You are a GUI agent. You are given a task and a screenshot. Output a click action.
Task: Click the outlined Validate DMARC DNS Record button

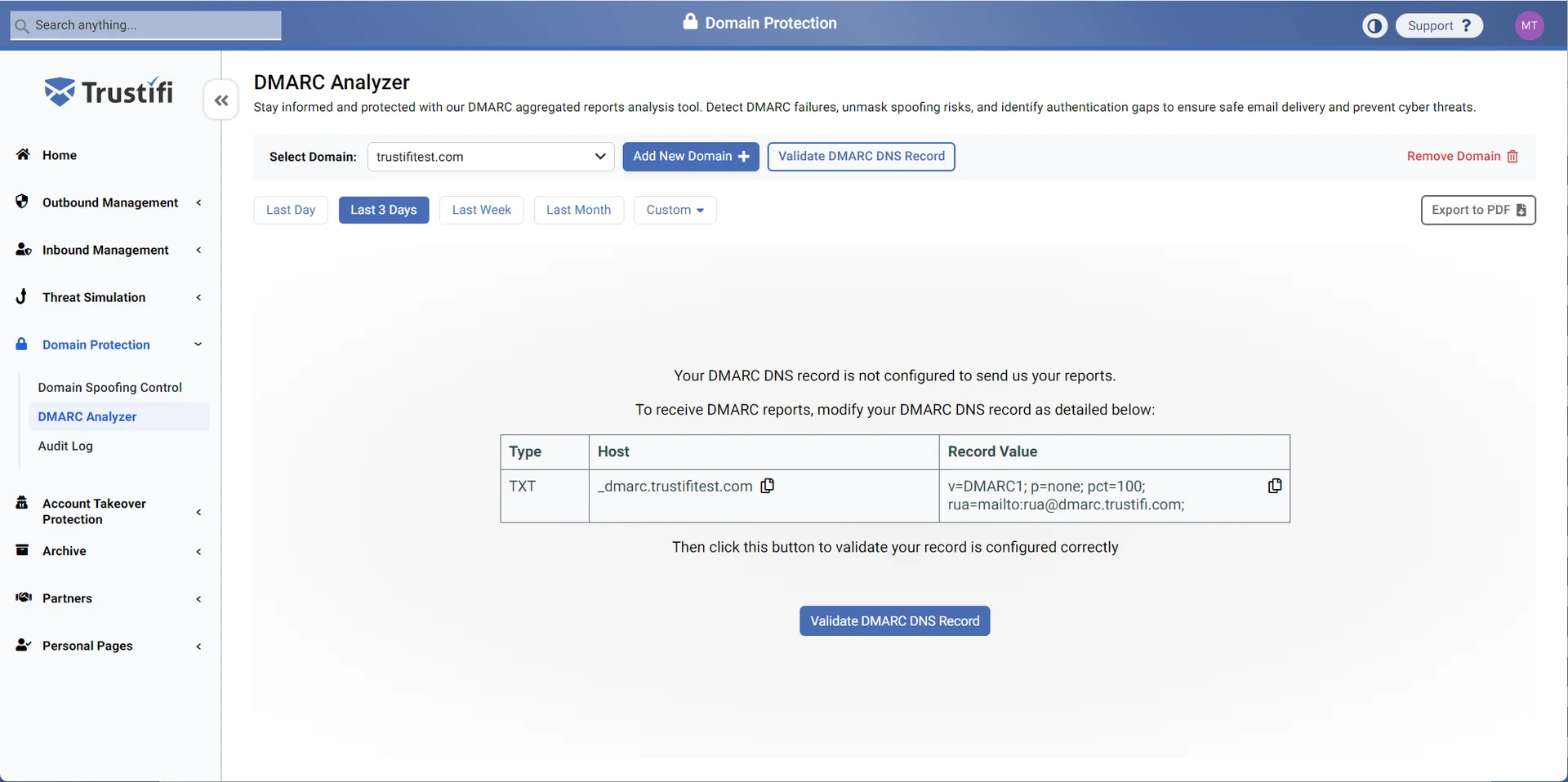click(861, 157)
